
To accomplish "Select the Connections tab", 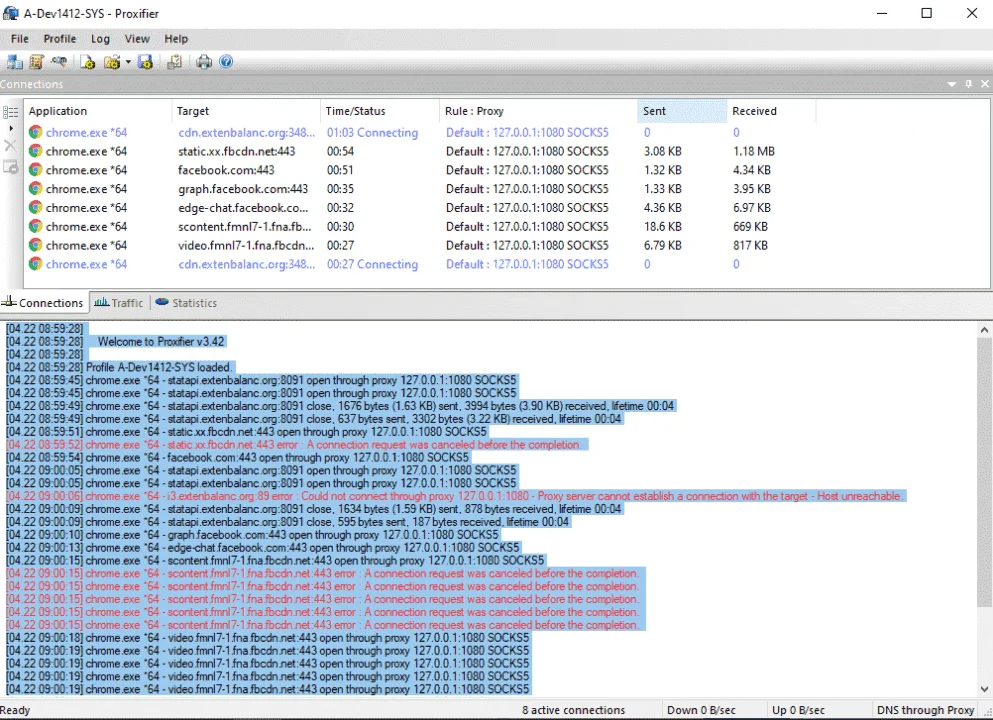I will [x=43, y=303].
